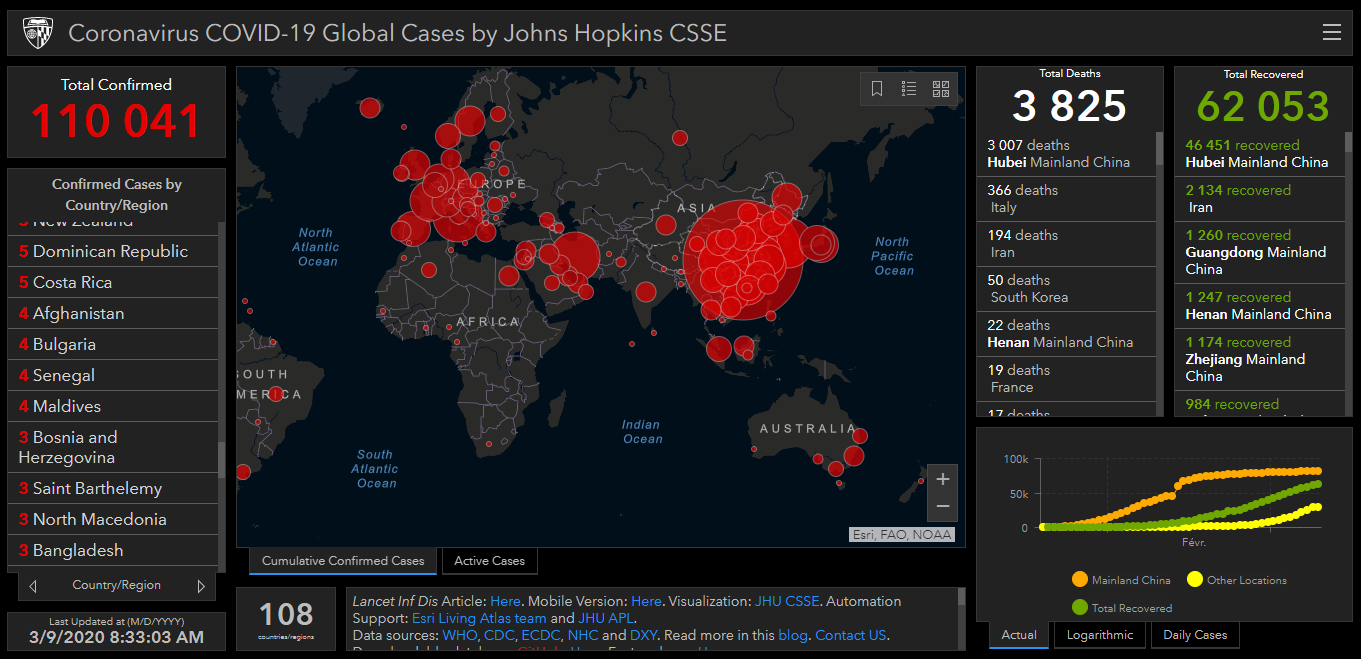Click 1 174 recovered Zhejiang entry

[x=1260, y=360]
